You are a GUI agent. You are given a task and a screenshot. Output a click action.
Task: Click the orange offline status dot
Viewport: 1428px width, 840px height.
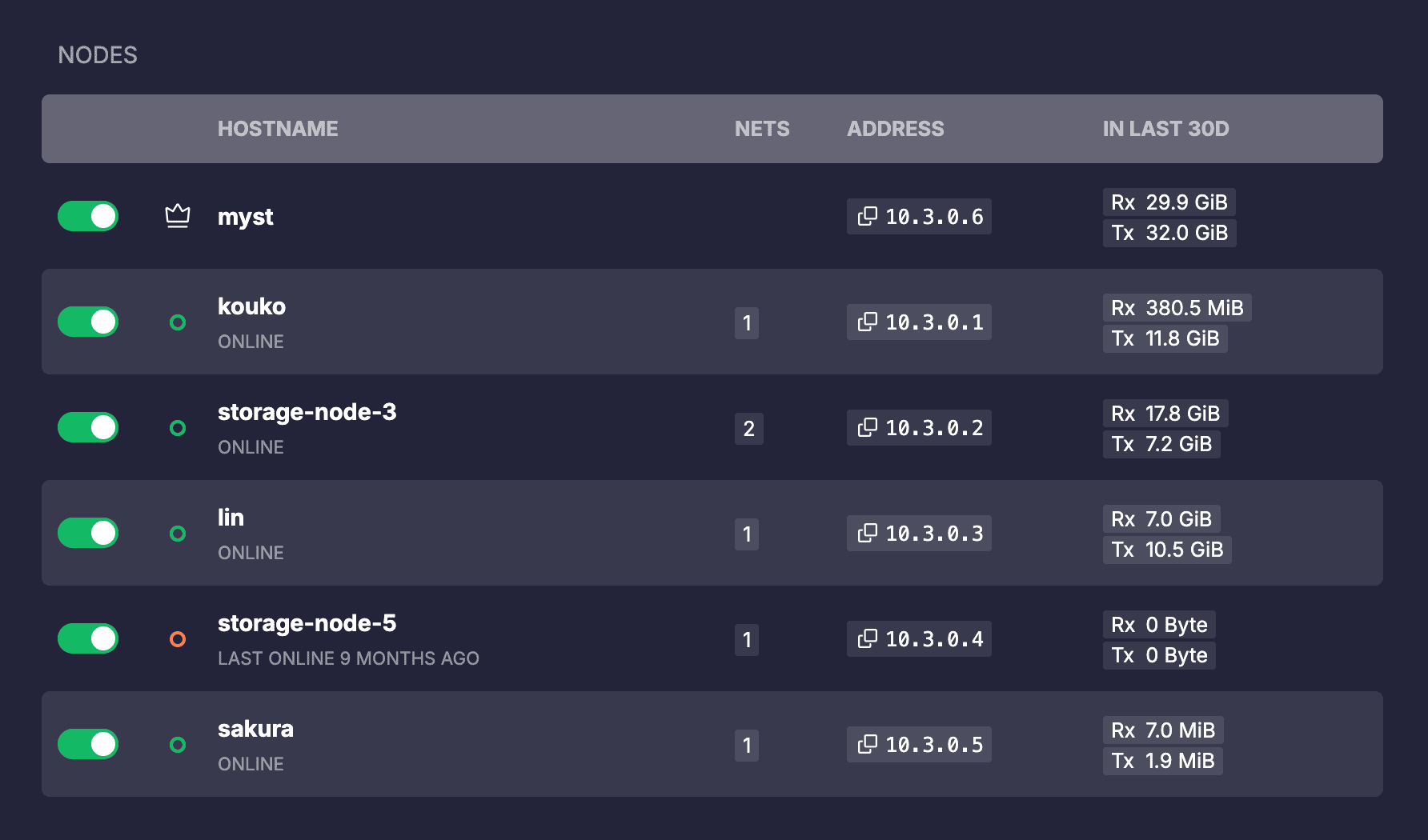pos(178,639)
